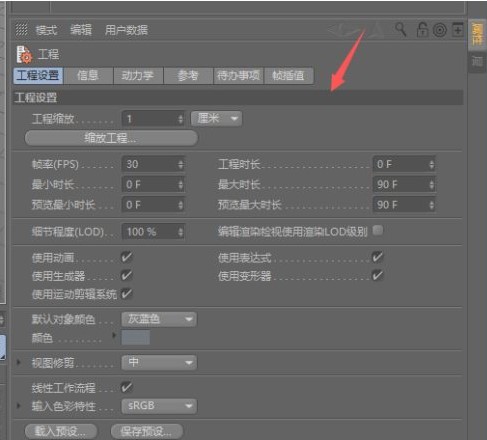This screenshot has height=440, width=487.
Task: Click the 工程 project gear icon
Action: click(x=24, y=54)
